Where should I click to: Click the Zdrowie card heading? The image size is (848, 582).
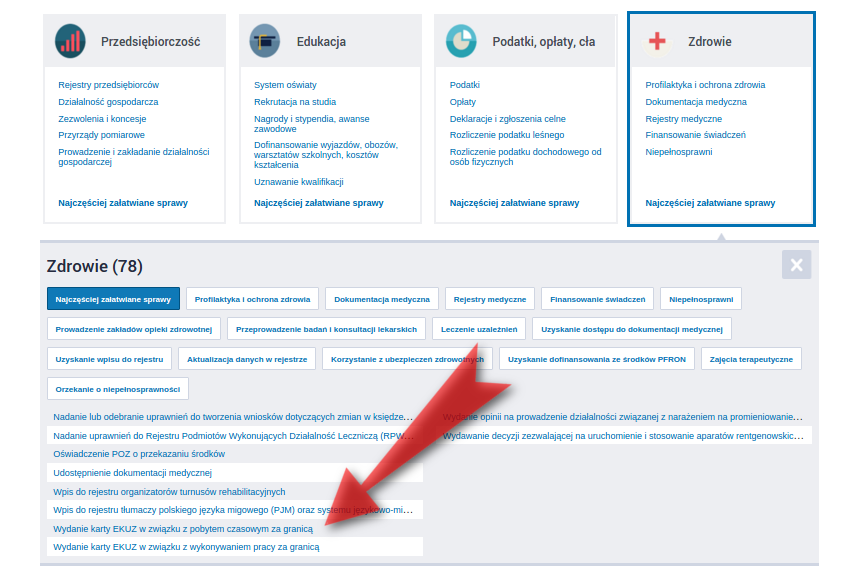click(x=710, y=42)
